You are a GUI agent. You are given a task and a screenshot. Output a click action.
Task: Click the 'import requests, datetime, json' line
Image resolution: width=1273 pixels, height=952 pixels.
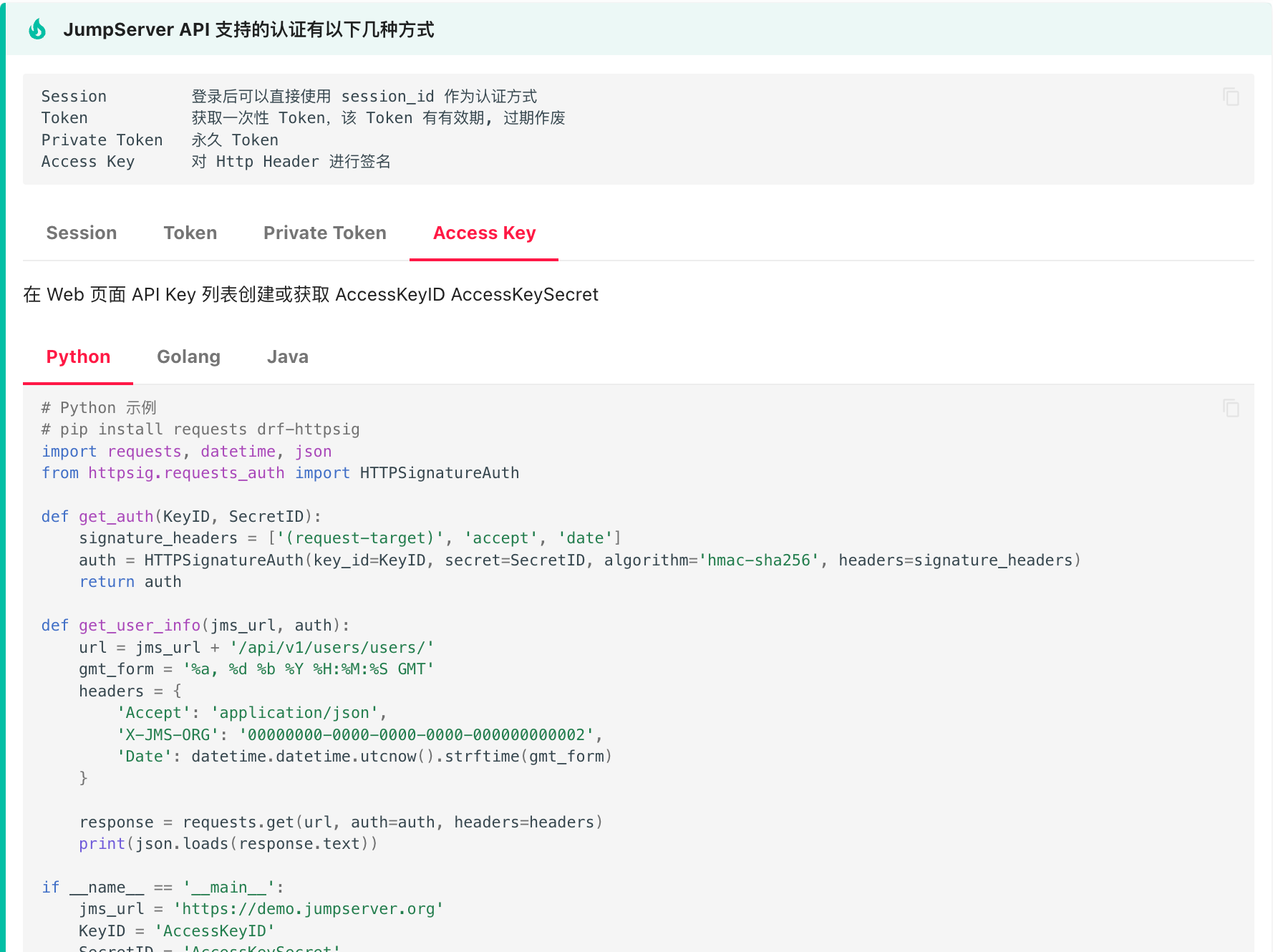186,452
